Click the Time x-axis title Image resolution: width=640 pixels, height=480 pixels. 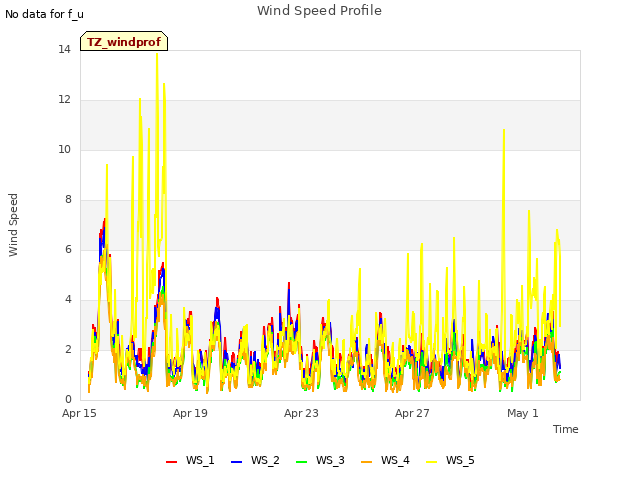pyautogui.click(x=566, y=429)
